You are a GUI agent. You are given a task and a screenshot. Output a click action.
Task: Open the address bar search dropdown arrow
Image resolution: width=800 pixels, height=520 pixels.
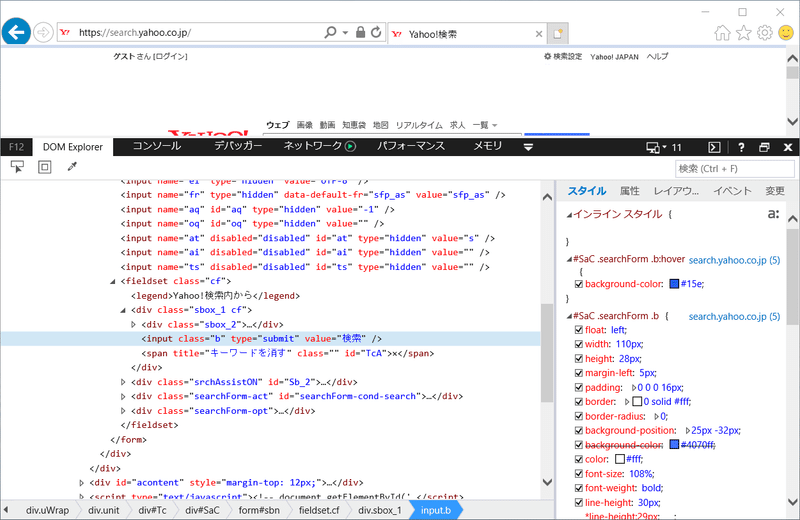[345, 33]
